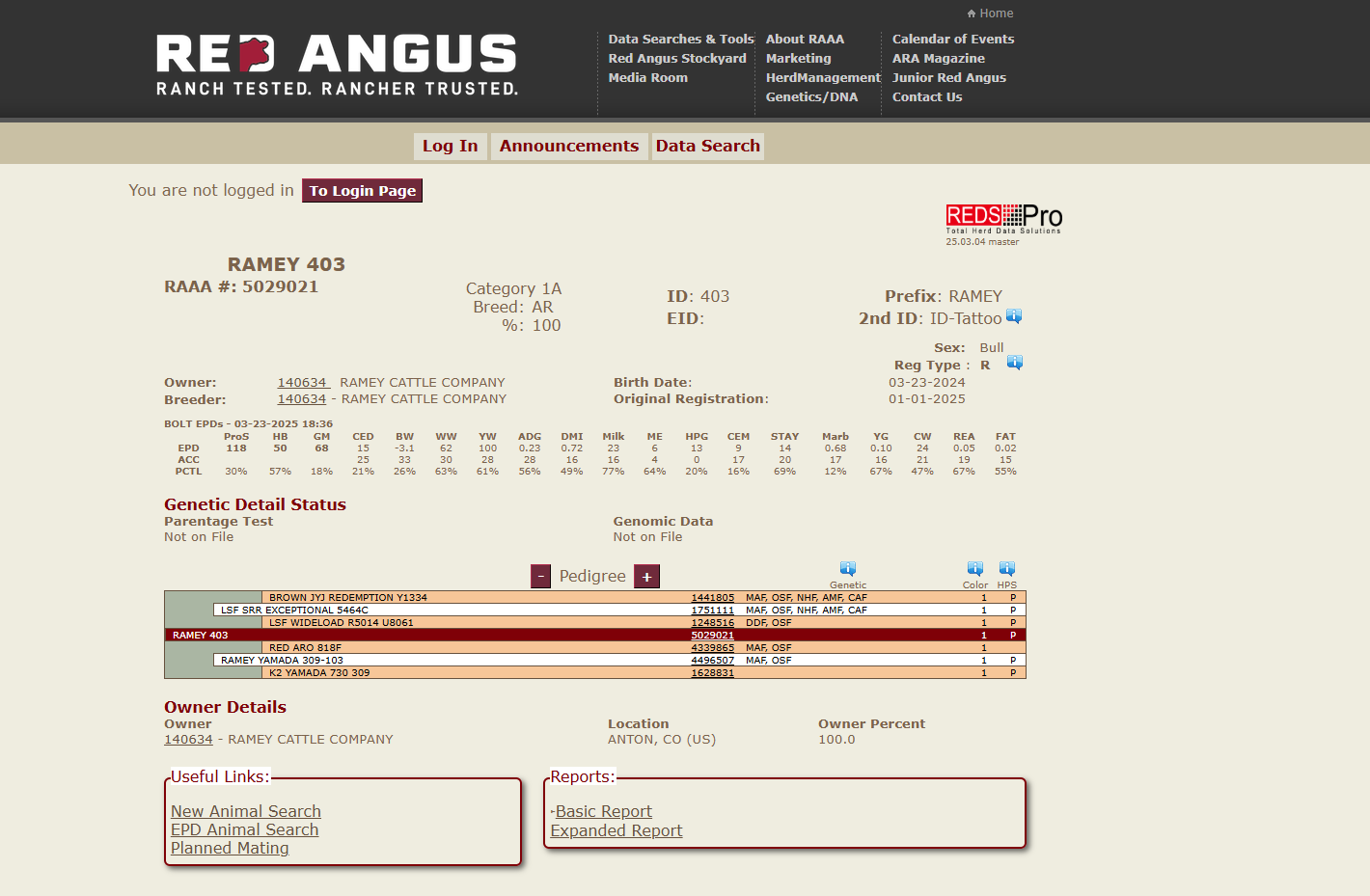Open Owner member number 140634 link
This screenshot has width=1370, height=896.
point(302,383)
